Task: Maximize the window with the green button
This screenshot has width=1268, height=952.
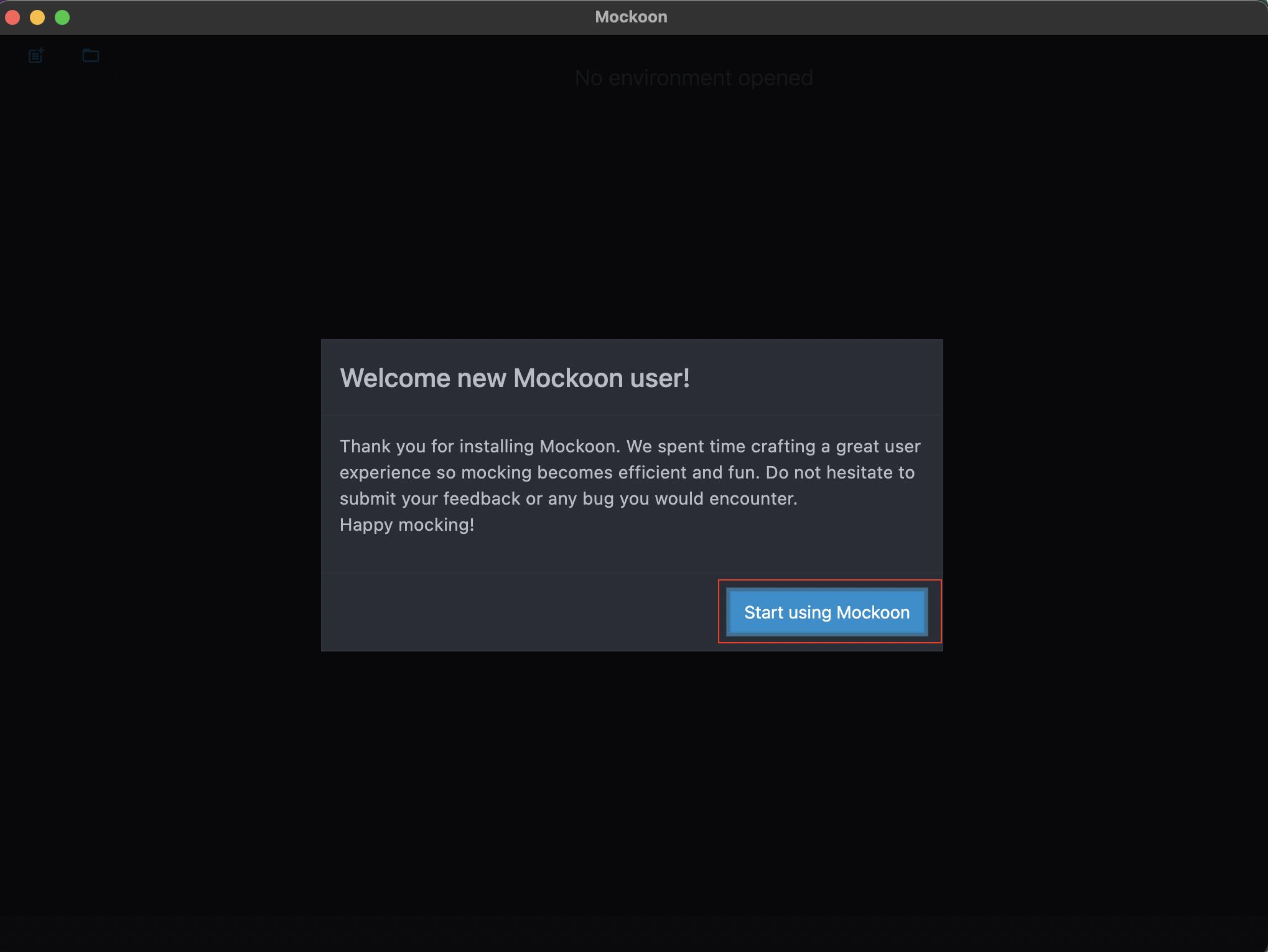Action: coord(62,17)
